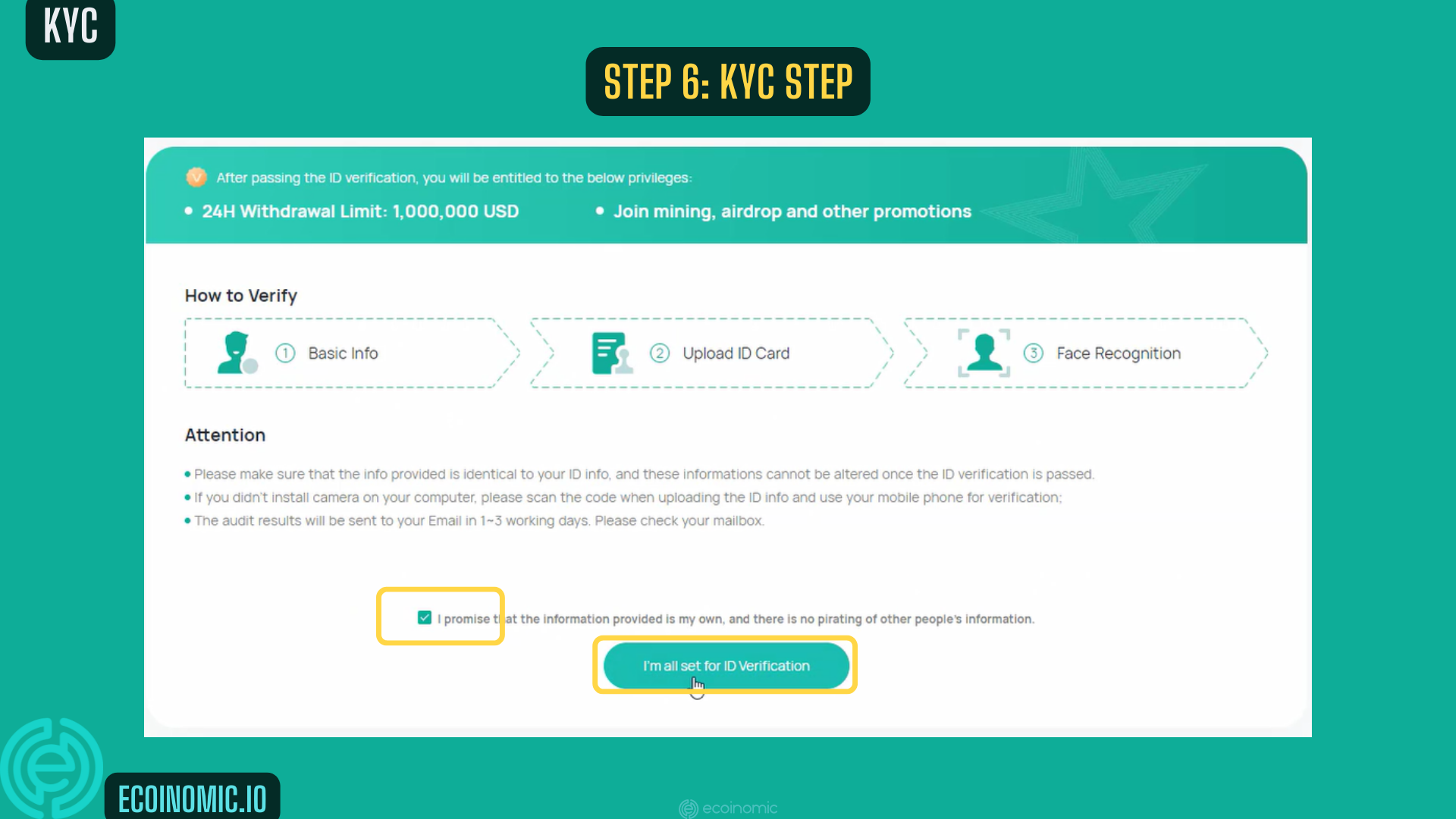The image size is (1456, 819).
Task: Toggle the ID verification promise checkbox
Action: 424,618
